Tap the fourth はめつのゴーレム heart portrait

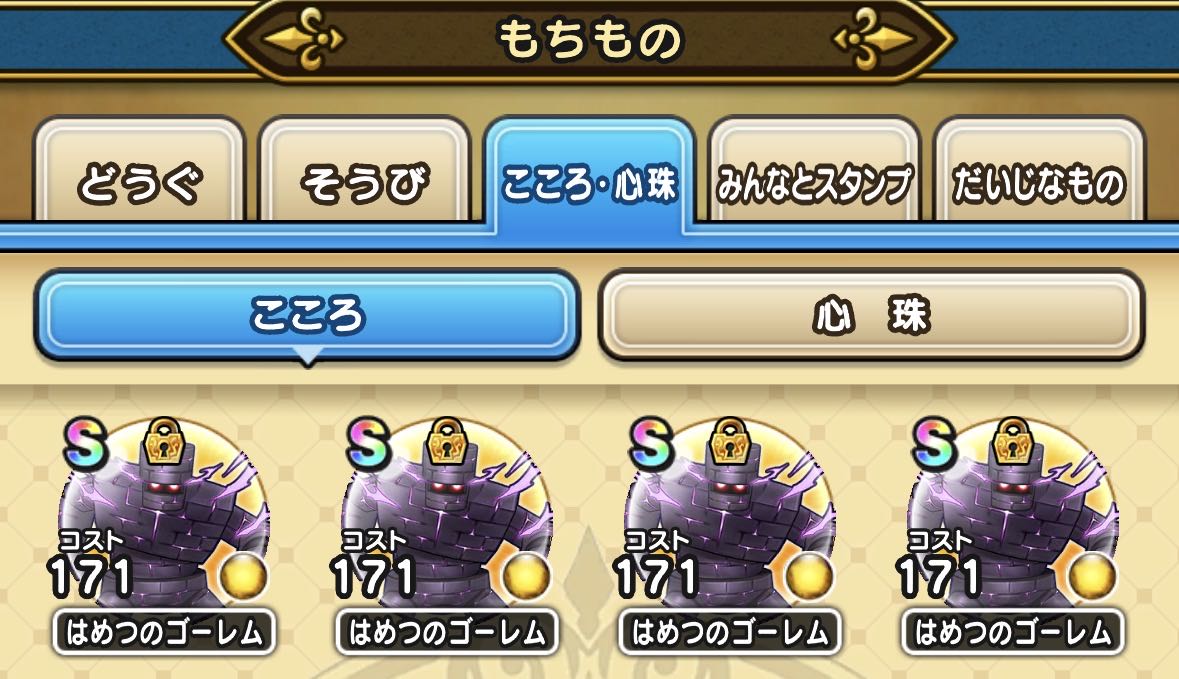(1013, 517)
